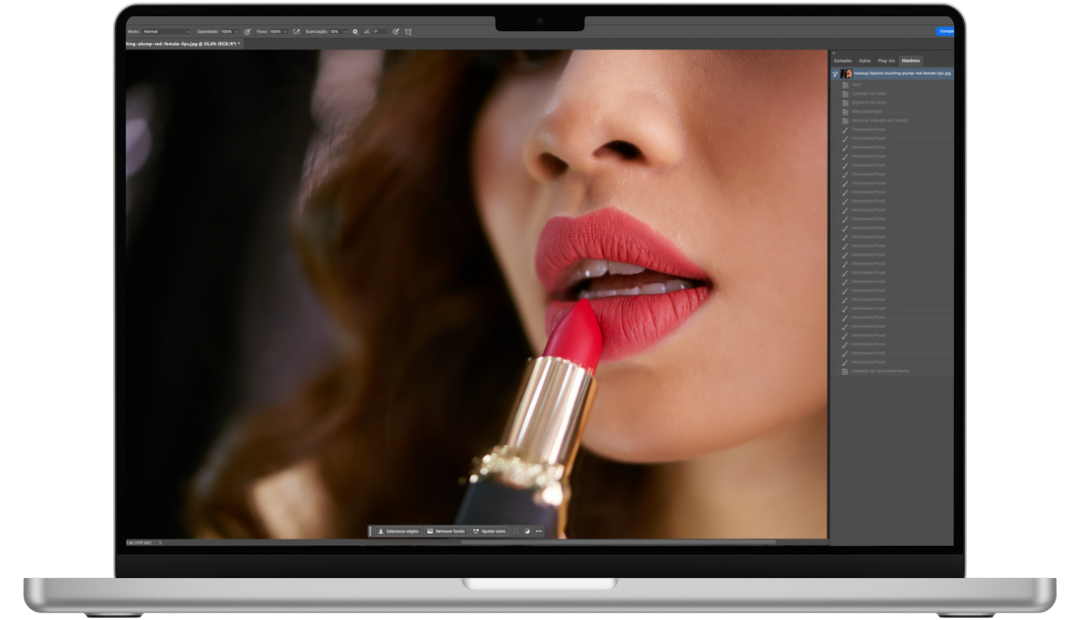Expand the Opacidade value dropdown
Screen dimensions: 1080x620
point(237,31)
